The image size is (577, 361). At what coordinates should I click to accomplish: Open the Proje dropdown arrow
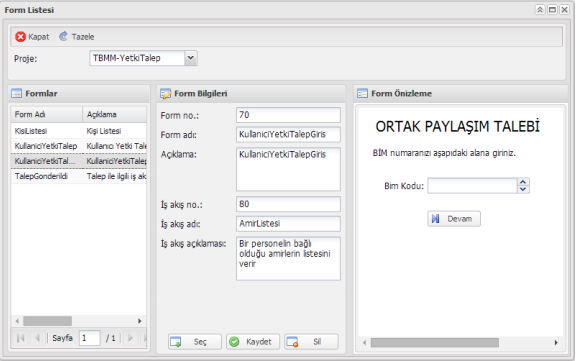(x=191, y=58)
